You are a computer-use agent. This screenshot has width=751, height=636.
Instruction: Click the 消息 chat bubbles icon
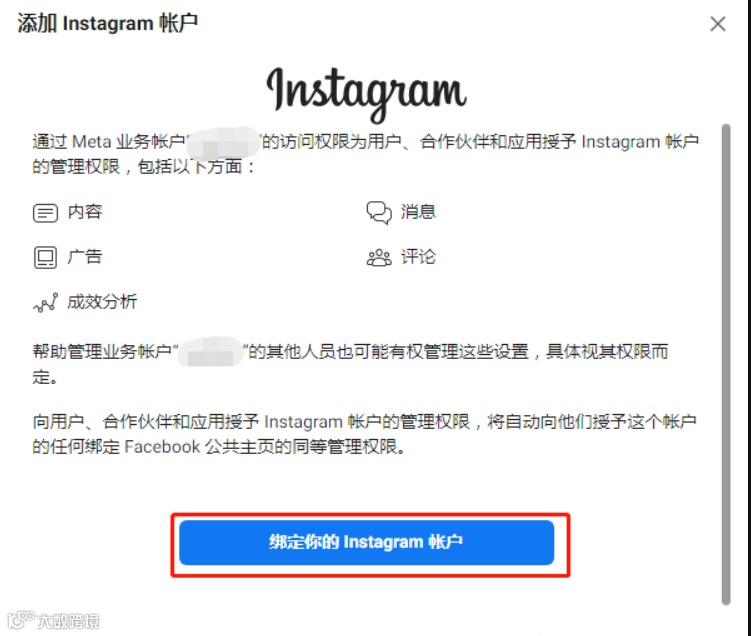(x=379, y=213)
